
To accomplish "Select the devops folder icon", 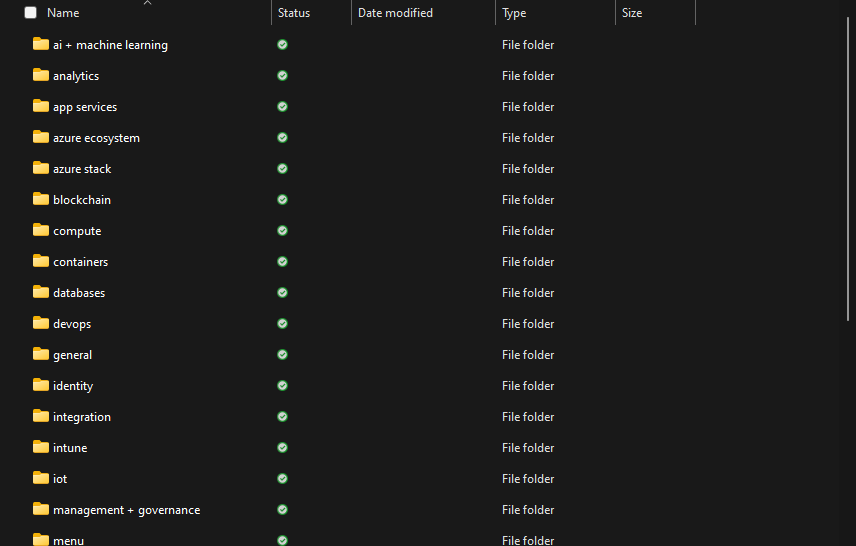I will tap(40, 323).
